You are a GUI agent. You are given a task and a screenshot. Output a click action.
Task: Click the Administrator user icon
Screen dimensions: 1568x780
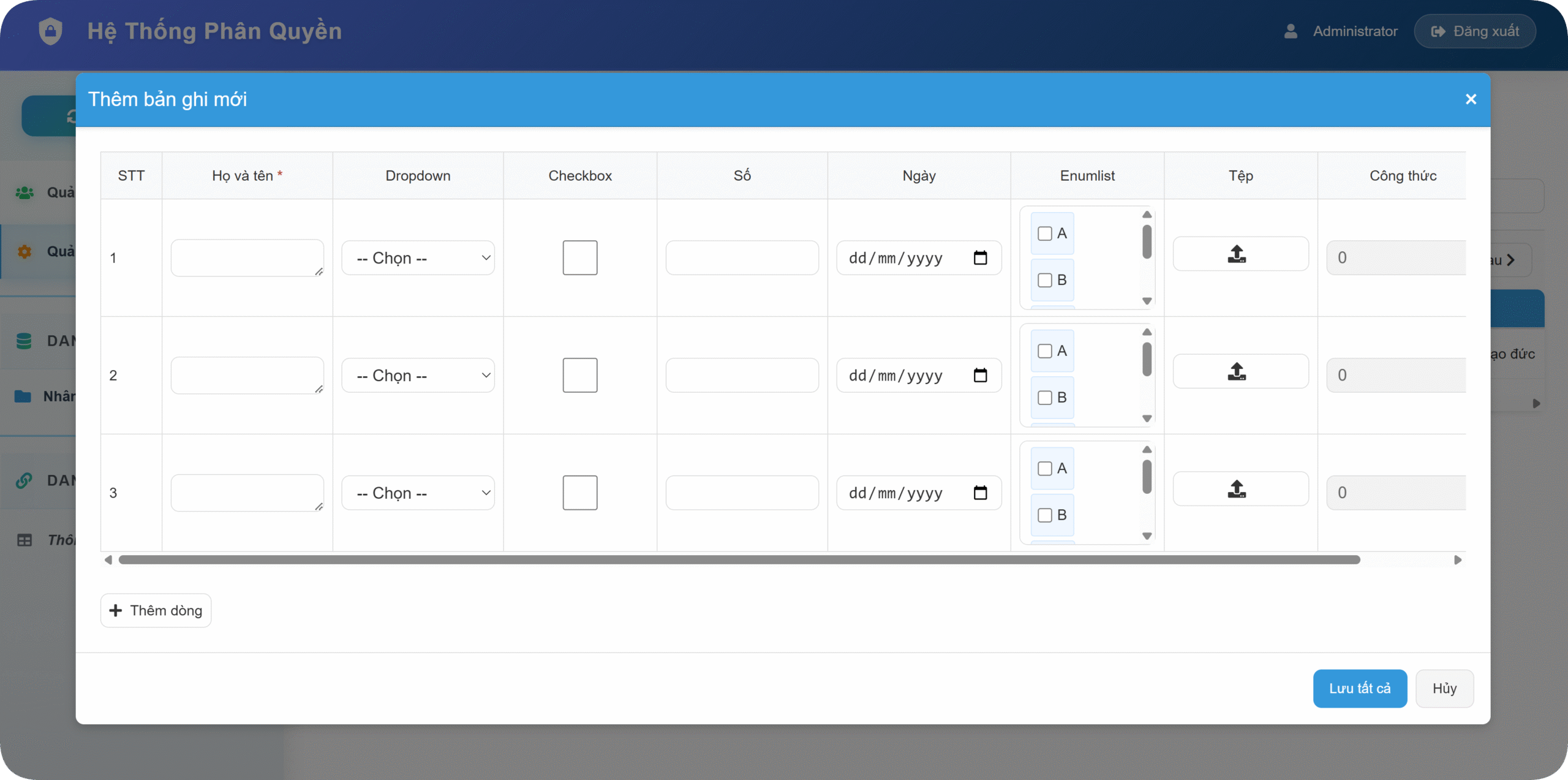(x=1291, y=31)
